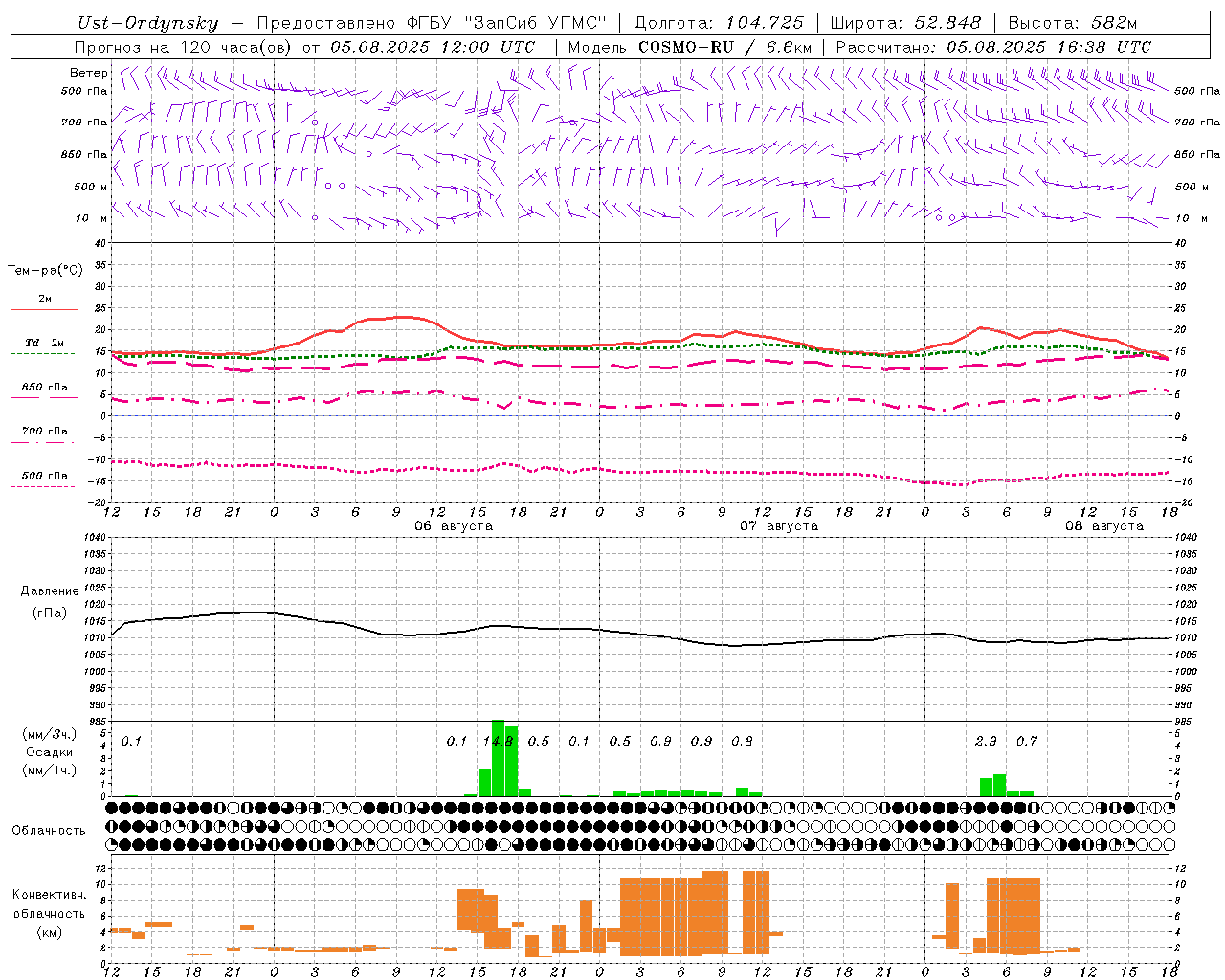Click the 'Конвективн.' convective cloud label
1225x980 pixels.
49,894
